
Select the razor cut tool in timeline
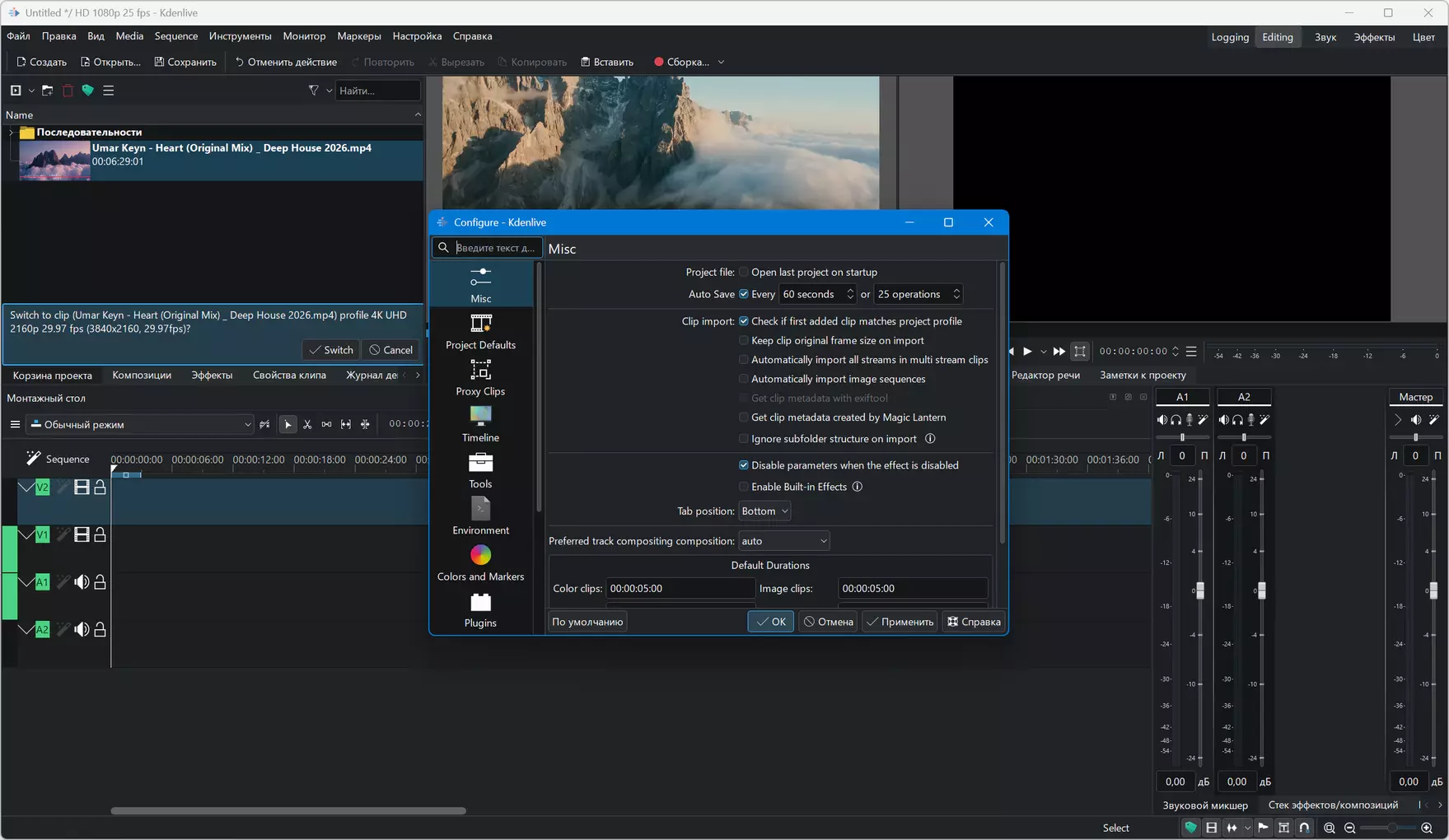click(307, 425)
